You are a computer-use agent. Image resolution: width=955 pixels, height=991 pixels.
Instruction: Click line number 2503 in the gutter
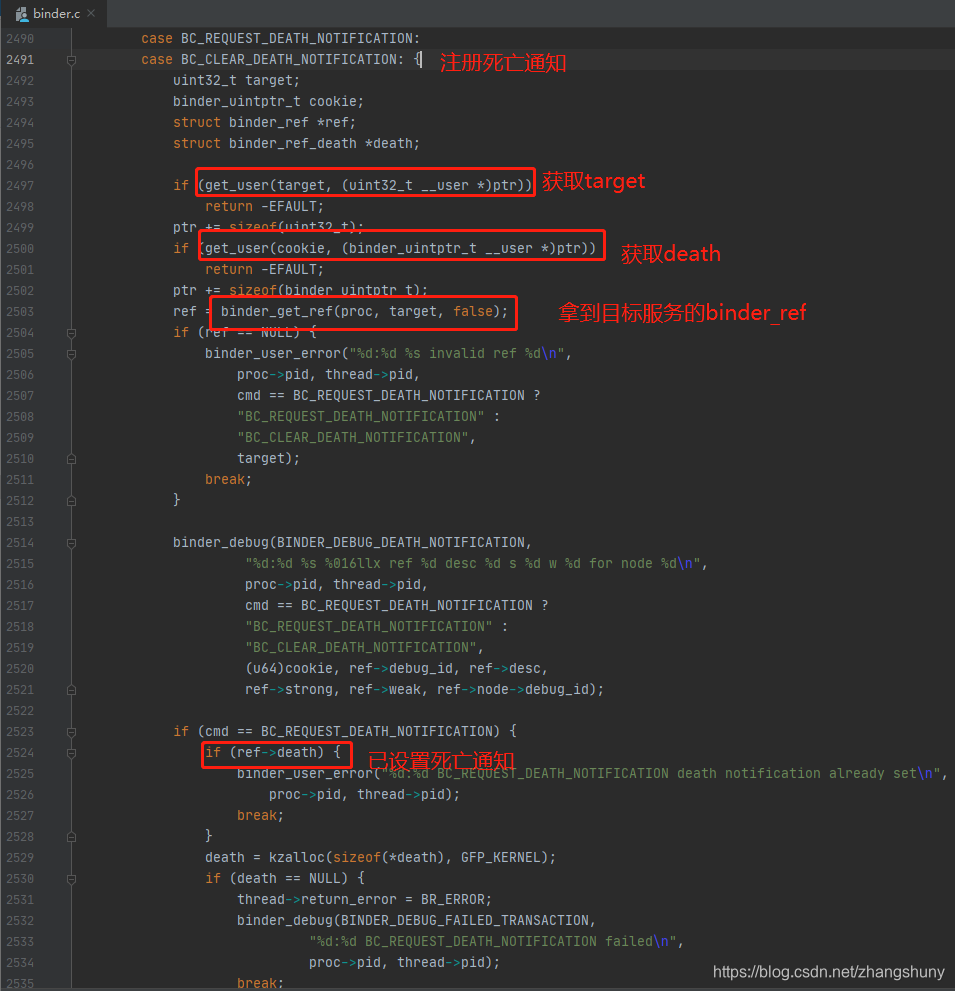point(20,312)
